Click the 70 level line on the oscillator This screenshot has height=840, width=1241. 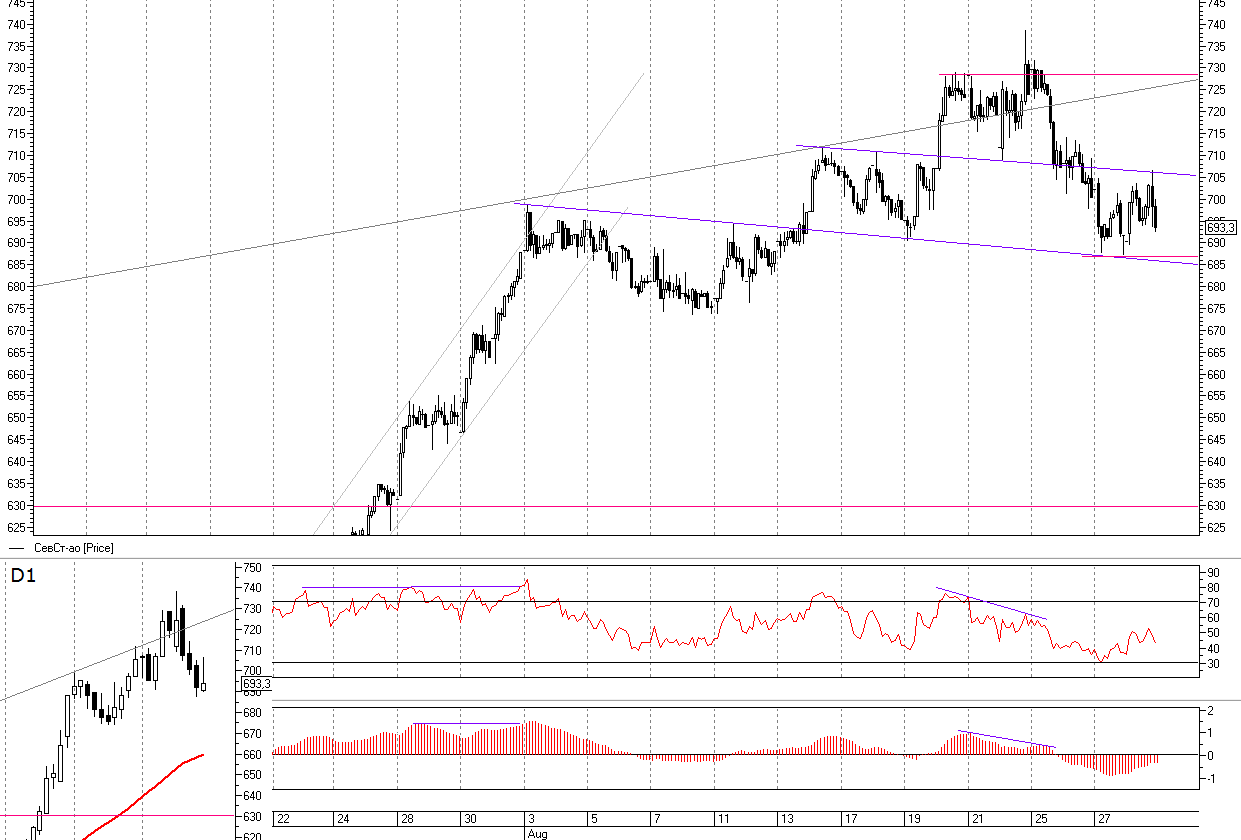pos(700,601)
